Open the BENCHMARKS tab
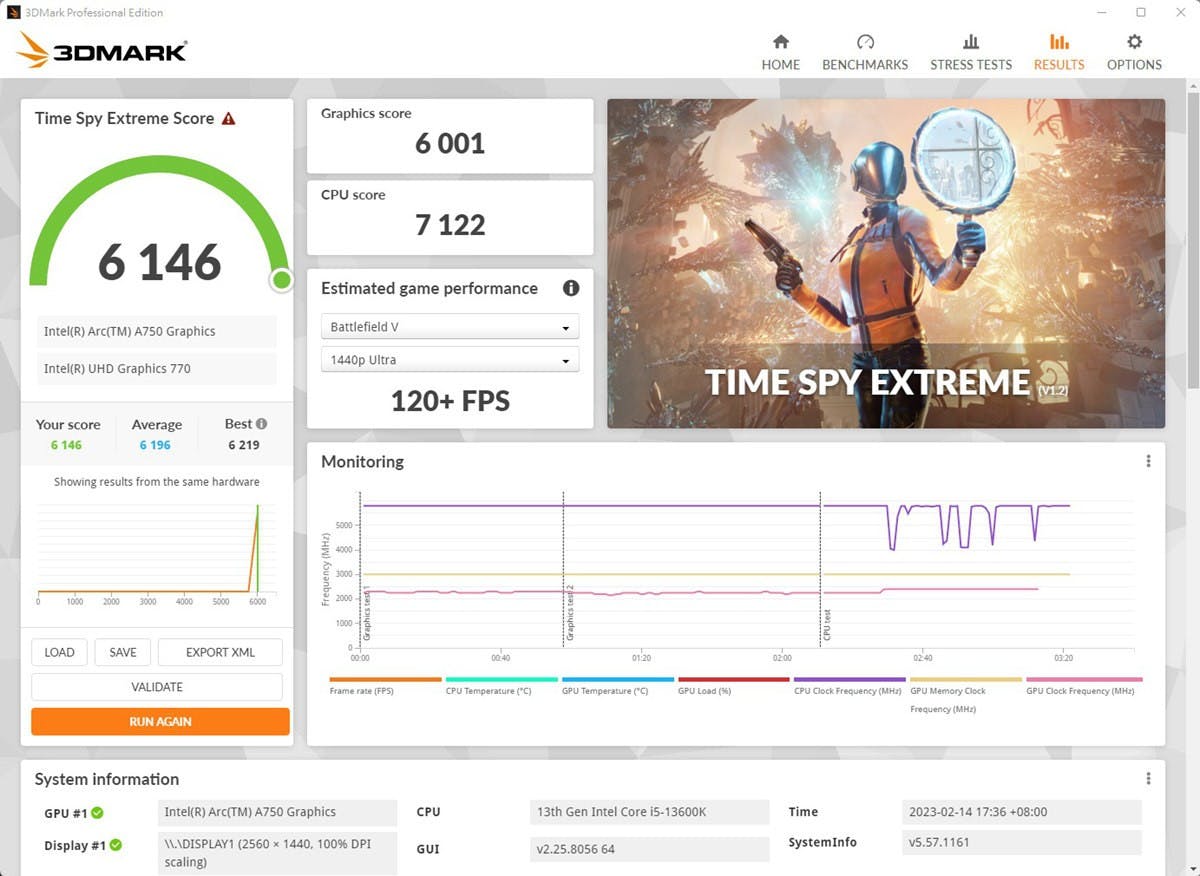The image size is (1200, 876). coord(865,52)
